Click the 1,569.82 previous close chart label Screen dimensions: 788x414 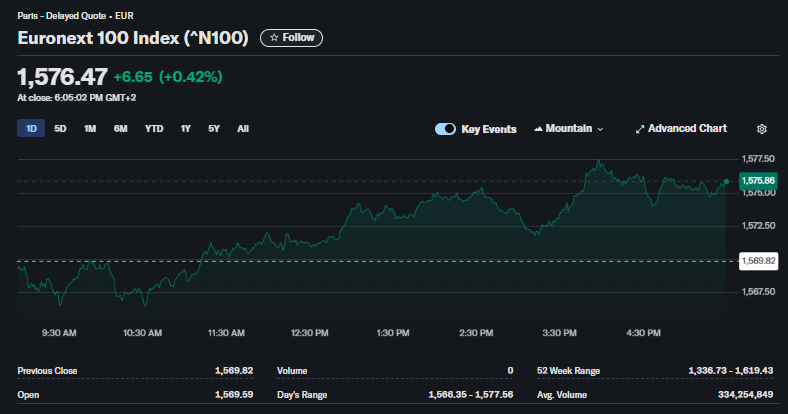[x=758, y=261]
